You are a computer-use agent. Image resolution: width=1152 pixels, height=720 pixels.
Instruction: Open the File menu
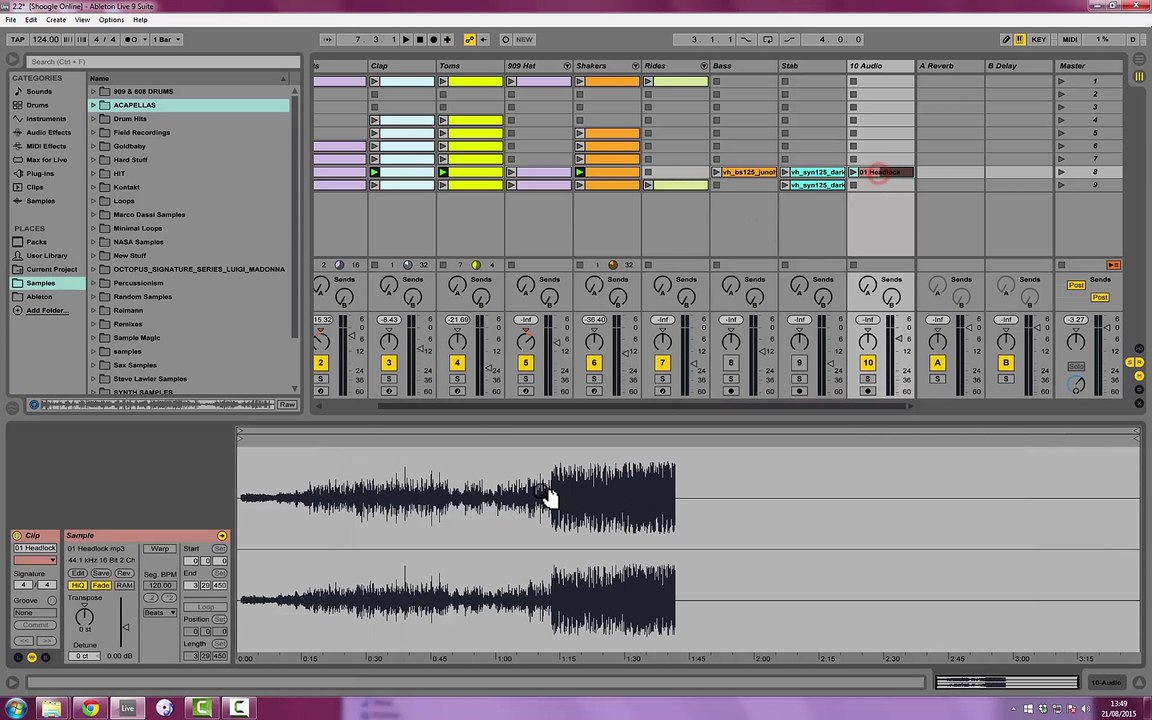pos(10,20)
